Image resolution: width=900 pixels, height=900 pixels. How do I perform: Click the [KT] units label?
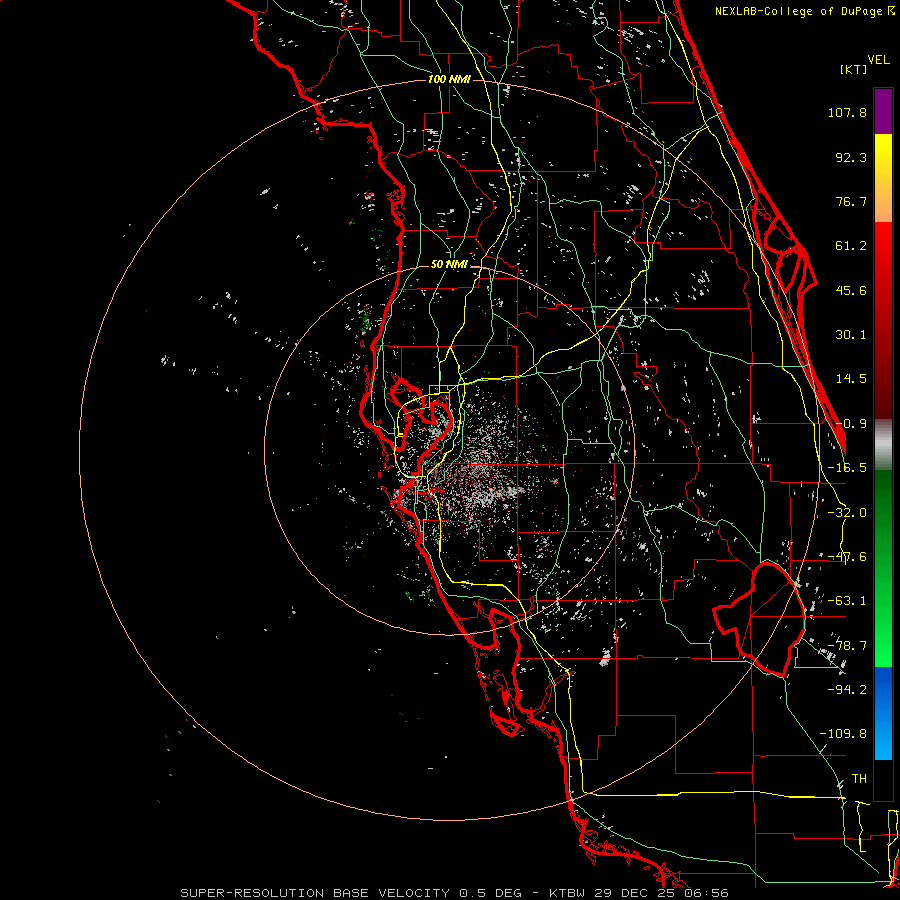point(854,69)
